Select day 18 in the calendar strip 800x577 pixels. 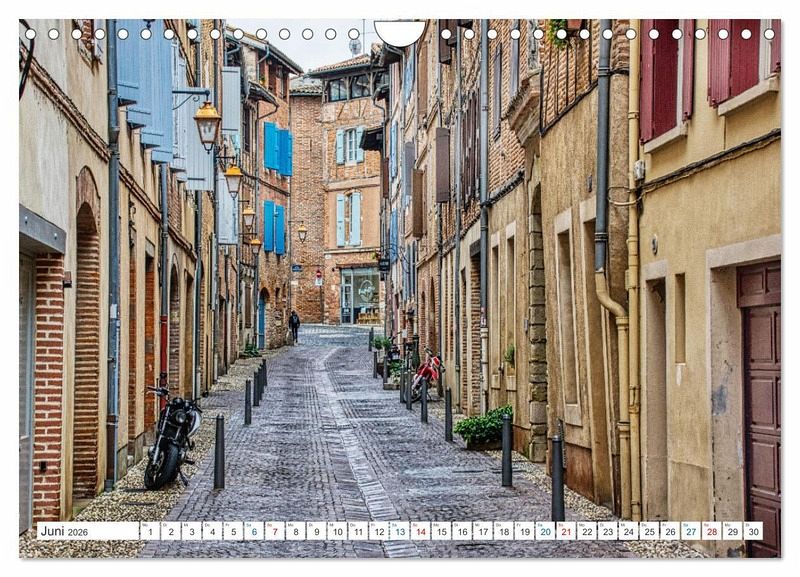coord(504,531)
